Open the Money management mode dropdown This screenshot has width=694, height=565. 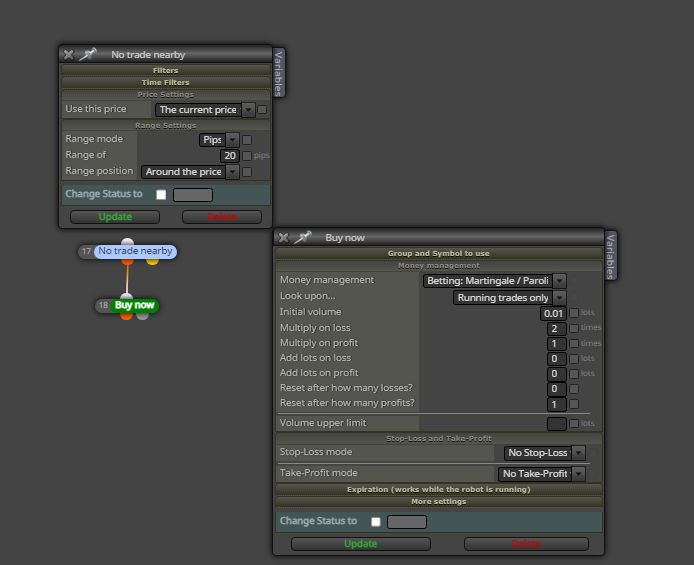point(494,281)
